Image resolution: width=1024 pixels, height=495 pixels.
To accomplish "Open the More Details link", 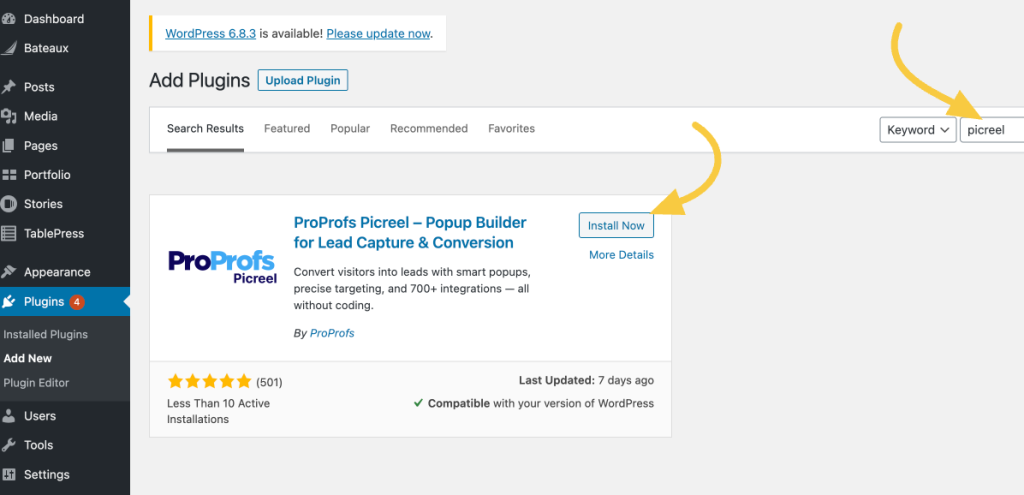I will (x=621, y=255).
